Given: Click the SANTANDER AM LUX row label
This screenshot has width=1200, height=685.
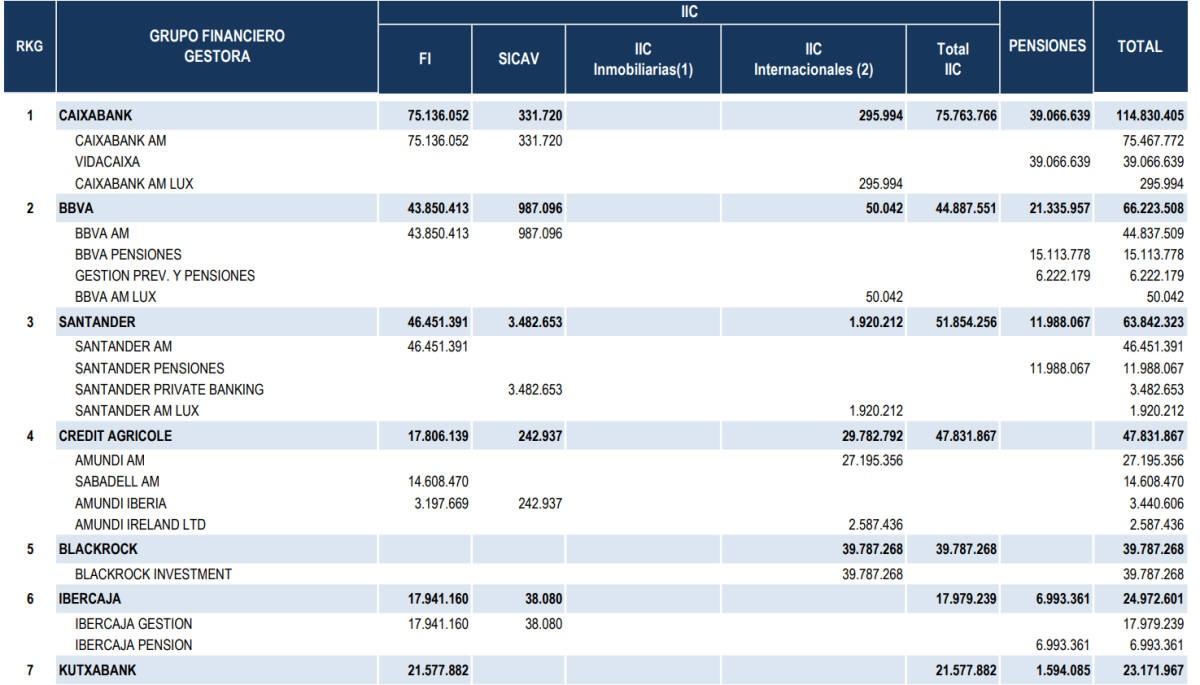Looking at the screenshot, I should 137,411.
